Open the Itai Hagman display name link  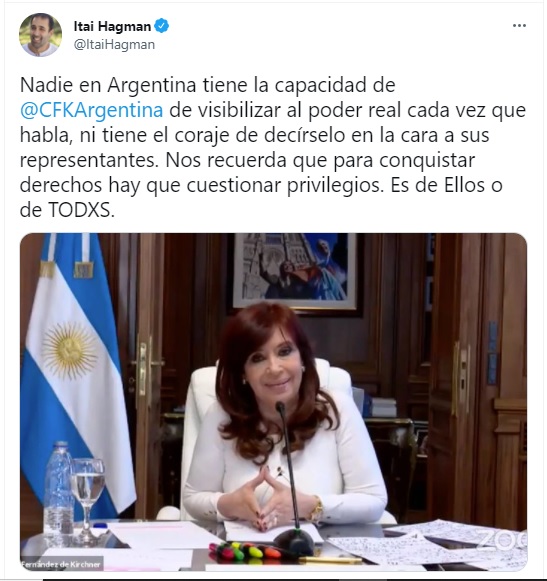[x=112, y=26]
